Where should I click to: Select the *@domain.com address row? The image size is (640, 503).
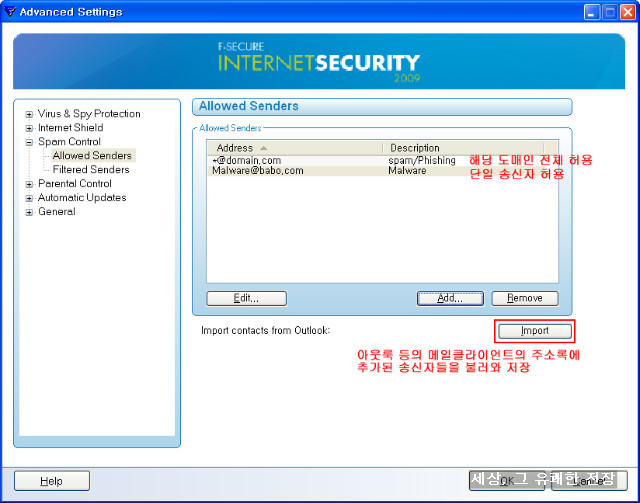tap(382, 160)
